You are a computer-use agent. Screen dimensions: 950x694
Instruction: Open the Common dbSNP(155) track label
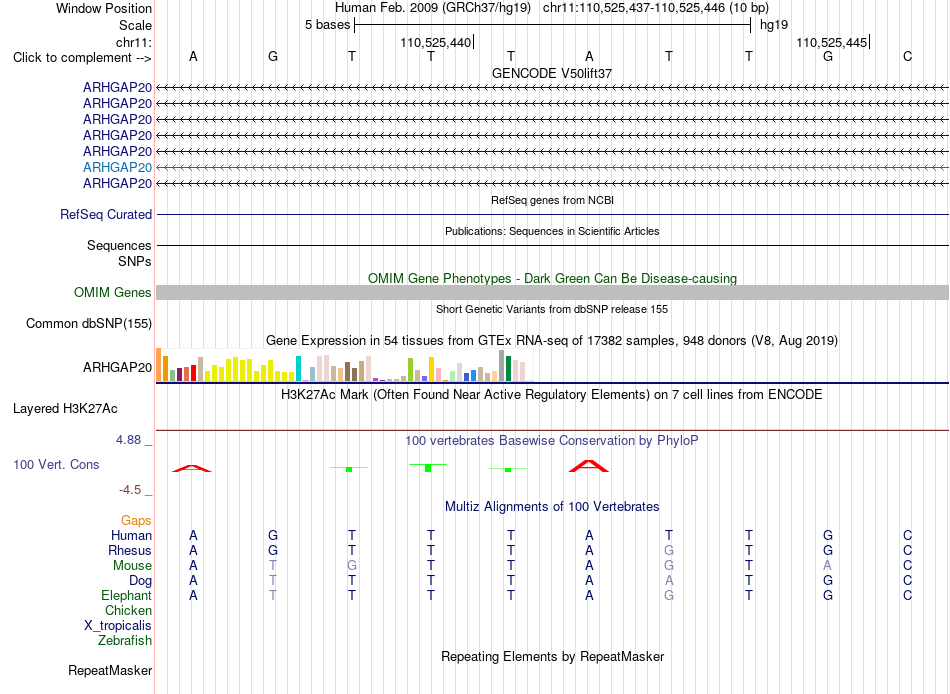point(89,324)
